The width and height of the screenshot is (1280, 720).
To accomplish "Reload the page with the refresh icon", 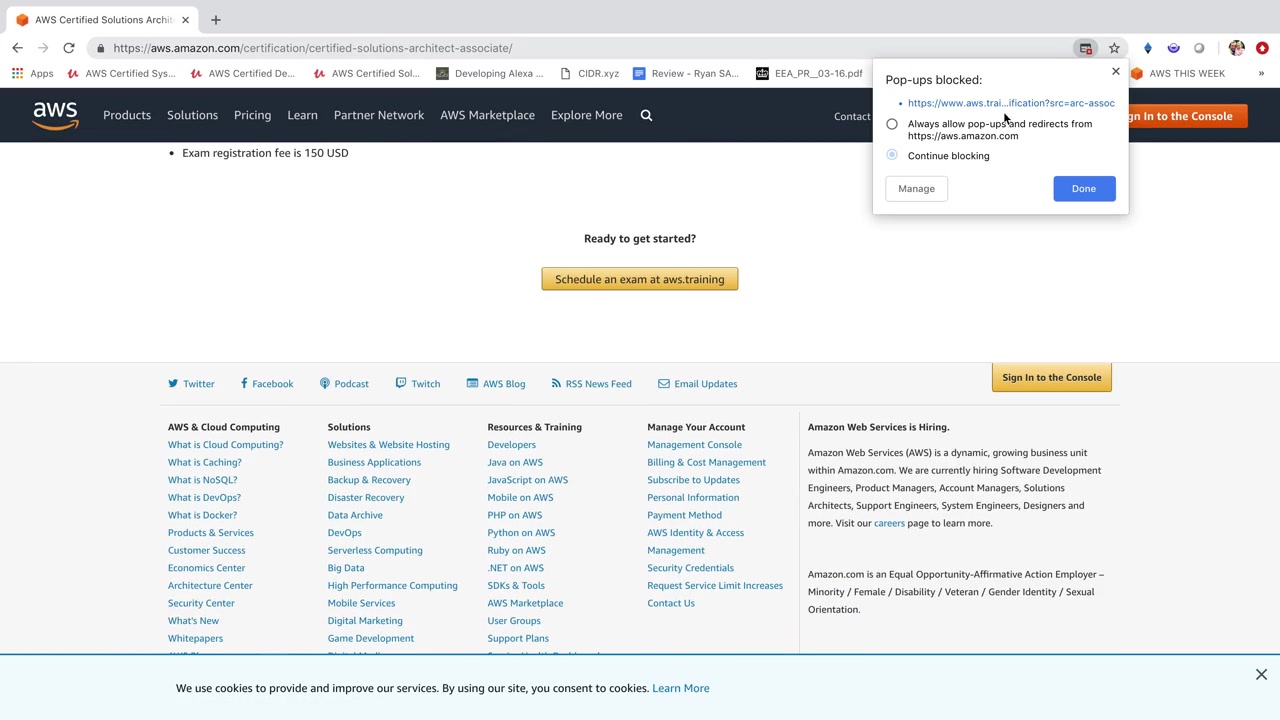I will click(x=69, y=48).
